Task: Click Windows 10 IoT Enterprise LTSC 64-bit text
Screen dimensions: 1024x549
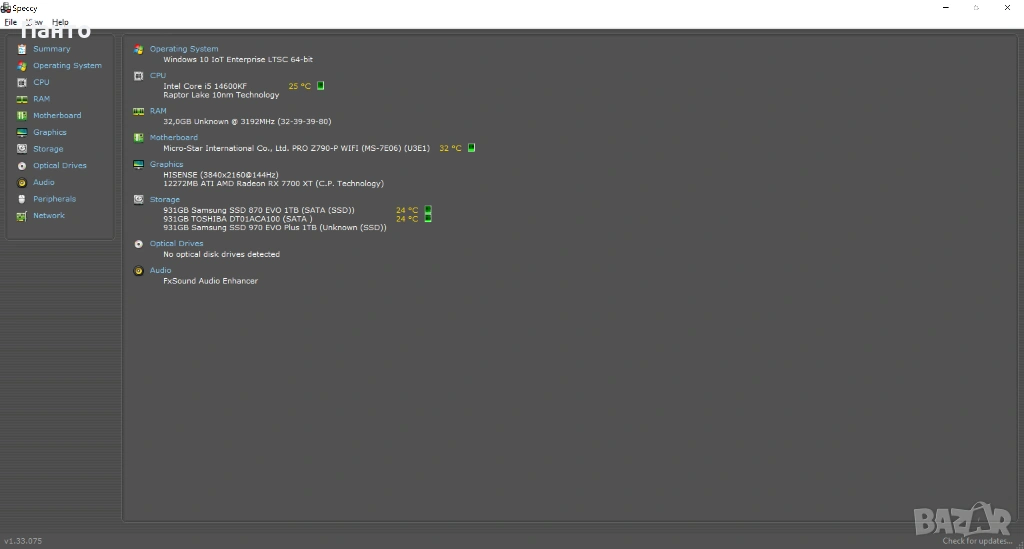Action: (x=238, y=59)
